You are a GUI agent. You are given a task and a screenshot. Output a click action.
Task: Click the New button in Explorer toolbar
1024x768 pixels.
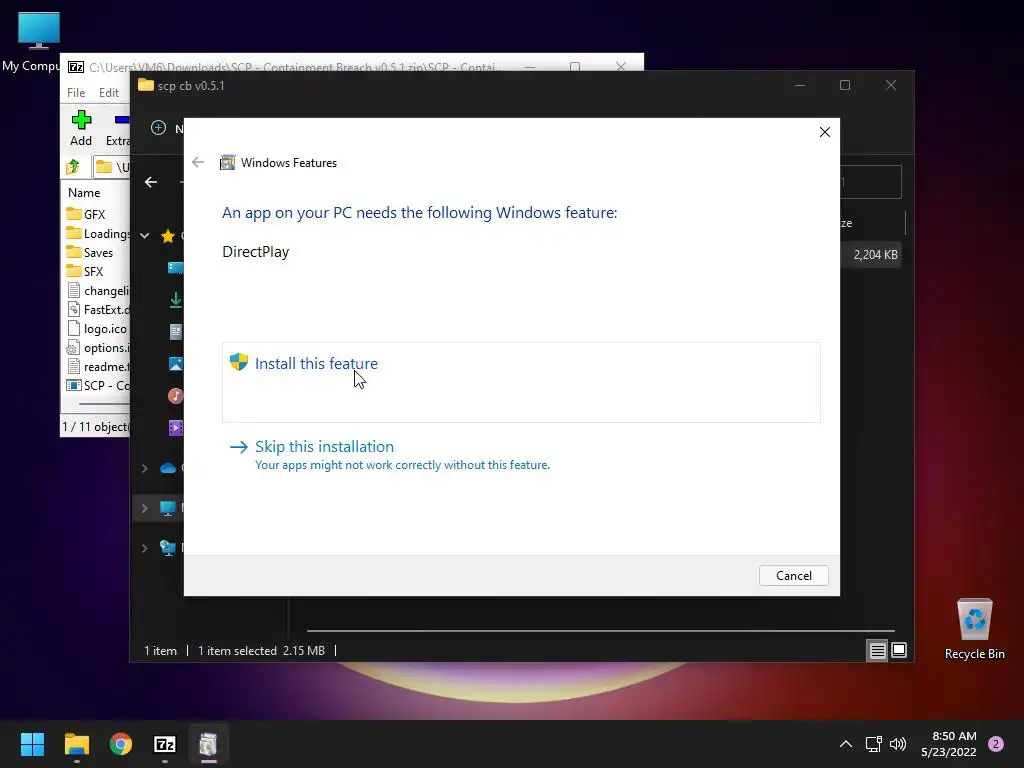[167, 128]
